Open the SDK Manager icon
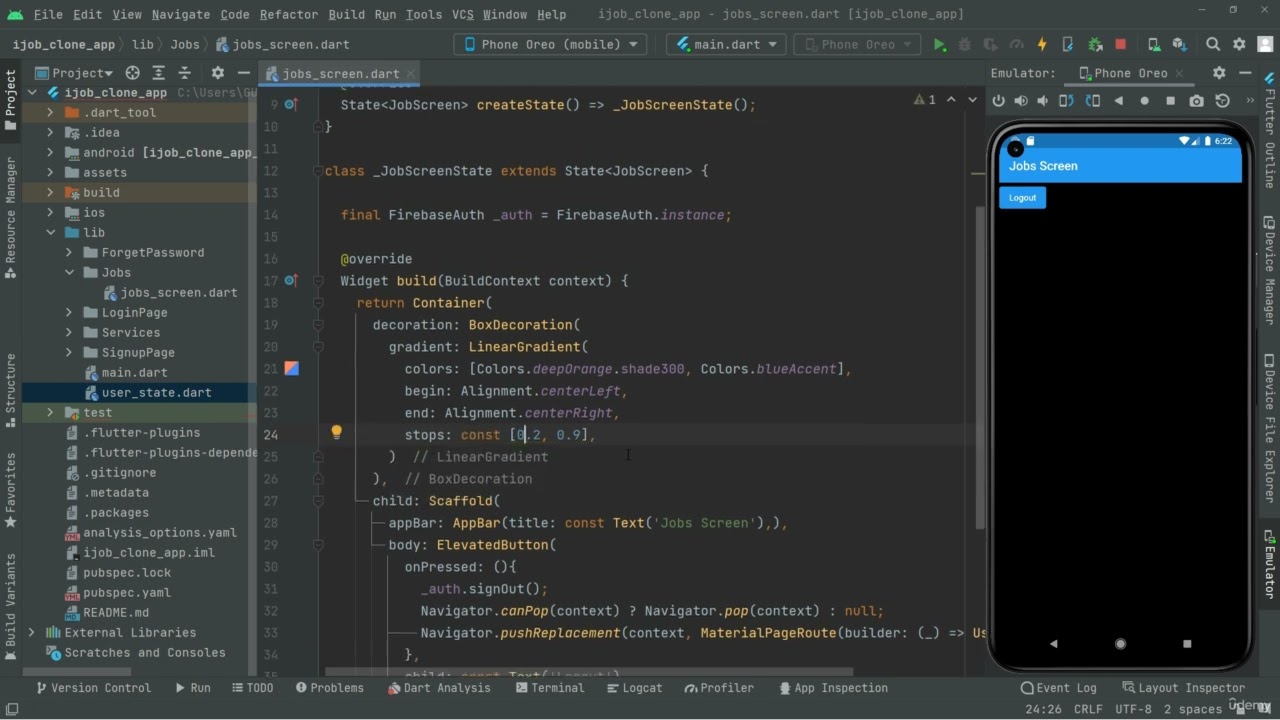 1180,44
